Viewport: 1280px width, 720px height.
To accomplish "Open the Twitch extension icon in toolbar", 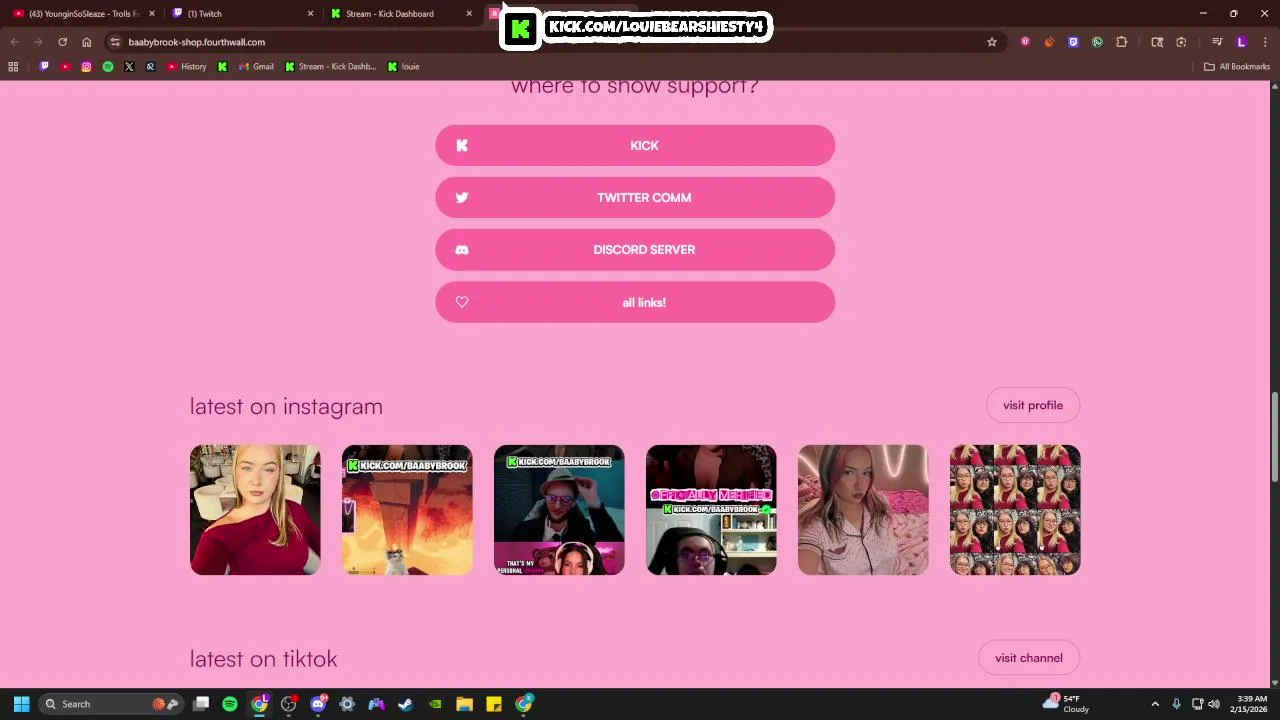I will pos(1073,42).
